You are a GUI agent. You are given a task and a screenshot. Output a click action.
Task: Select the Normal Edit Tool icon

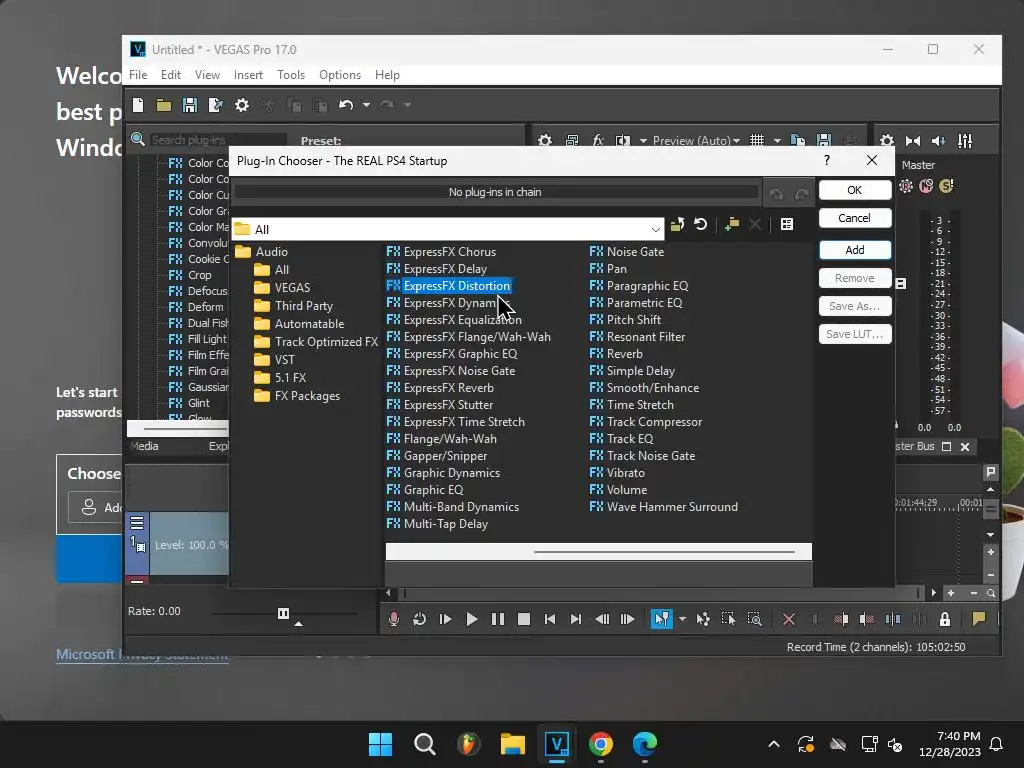[662, 618]
